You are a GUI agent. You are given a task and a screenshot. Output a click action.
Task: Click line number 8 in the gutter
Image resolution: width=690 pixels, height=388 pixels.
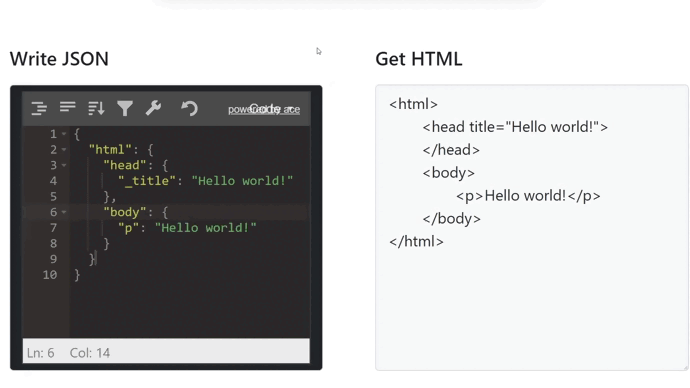pos(53,244)
